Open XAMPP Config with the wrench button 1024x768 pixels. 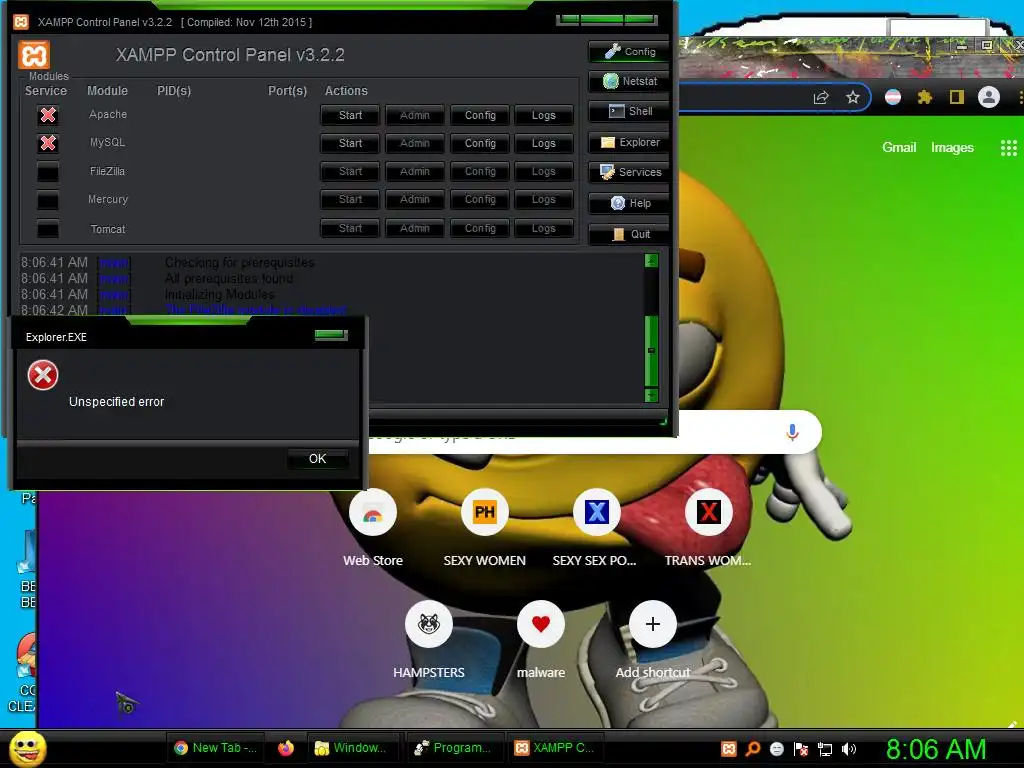629,52
